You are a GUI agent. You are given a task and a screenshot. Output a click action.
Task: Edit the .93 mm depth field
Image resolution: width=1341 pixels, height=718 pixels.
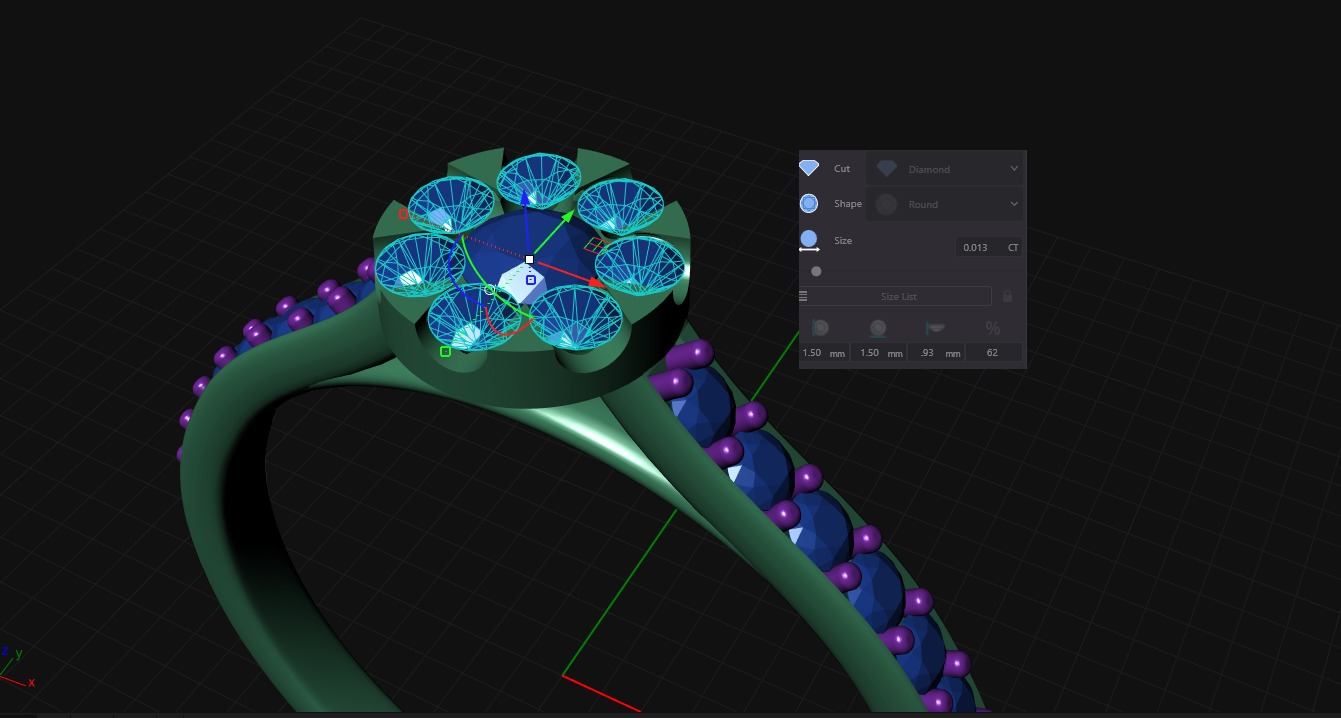[938, 352]
